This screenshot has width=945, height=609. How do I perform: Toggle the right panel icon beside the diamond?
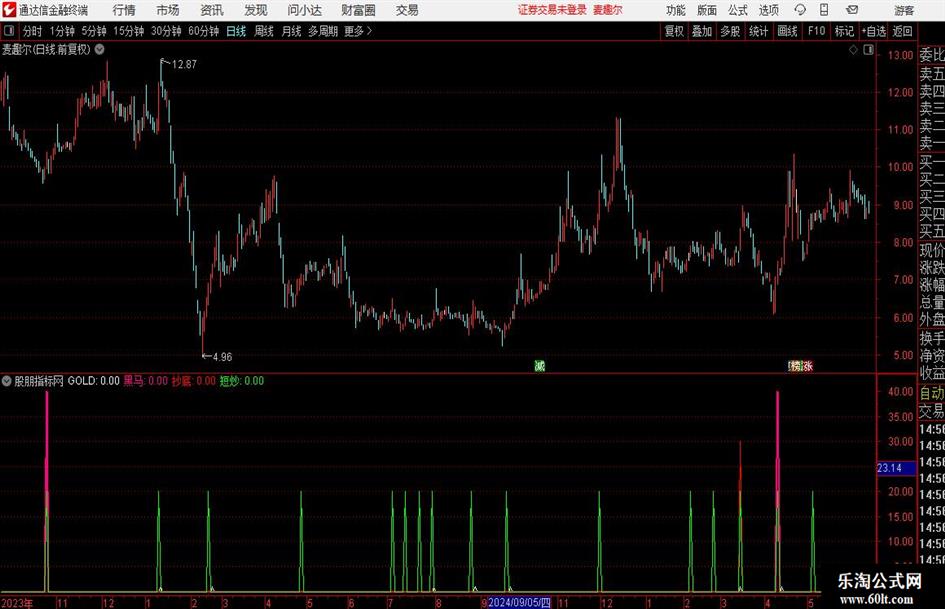(868, 50)
